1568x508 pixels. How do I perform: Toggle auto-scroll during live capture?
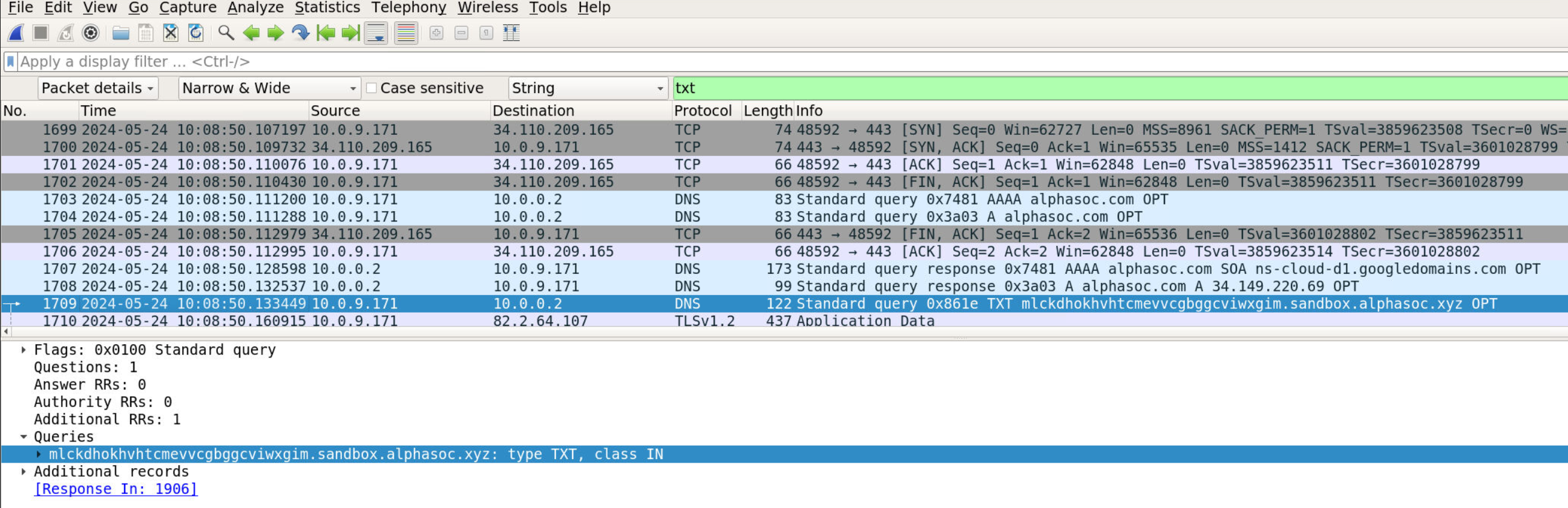tap(376, 33)
